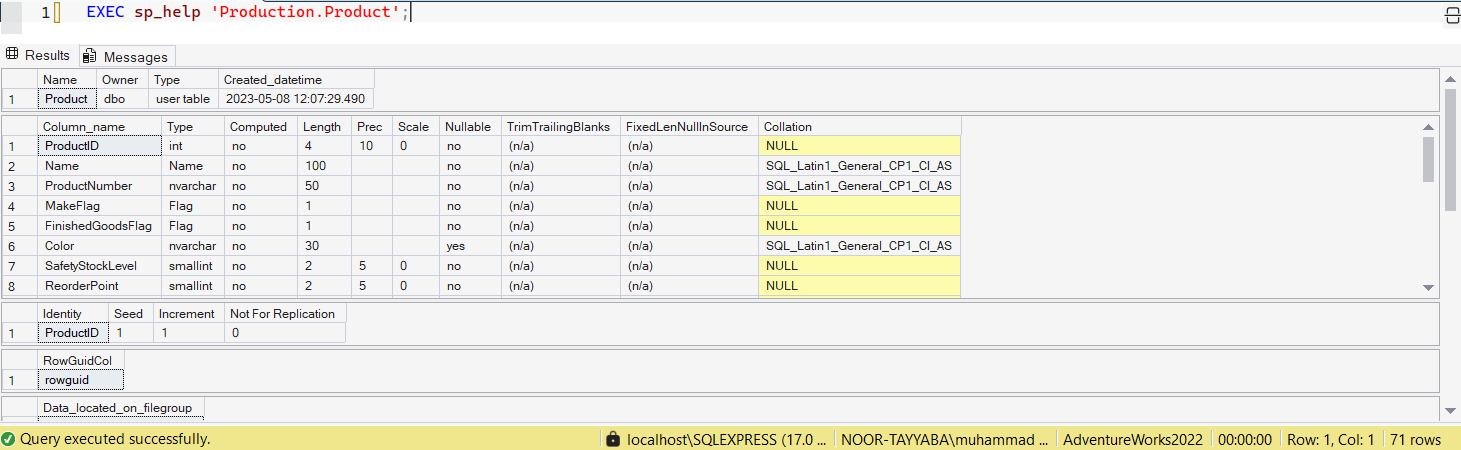Screen dimensions: 1461x450
Task: Select the Collation column header
Action: coord(860,127)
